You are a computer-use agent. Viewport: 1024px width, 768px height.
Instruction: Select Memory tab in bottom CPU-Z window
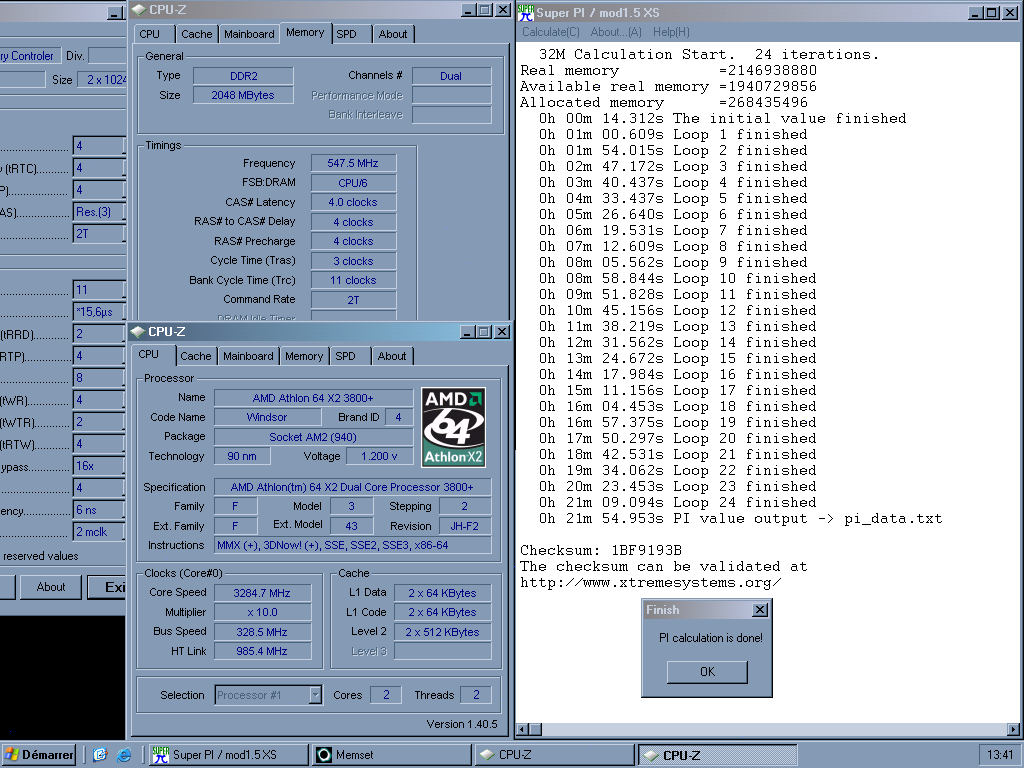pos(304,356)
